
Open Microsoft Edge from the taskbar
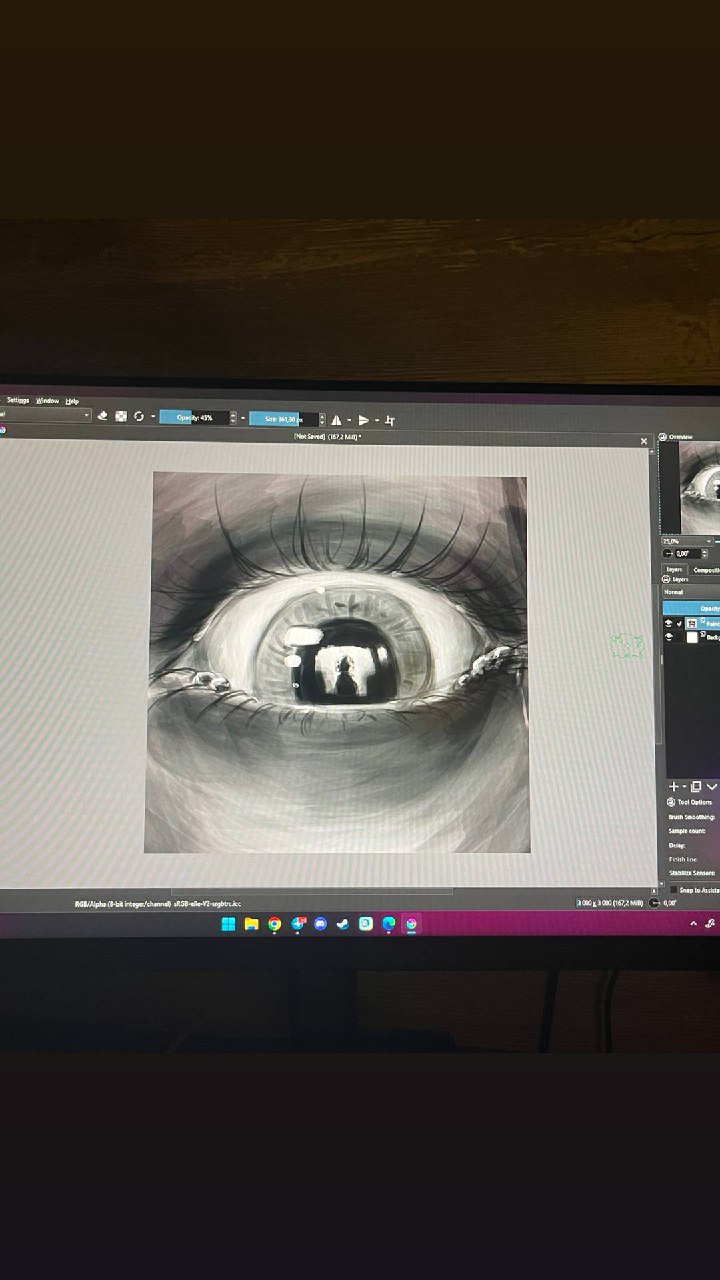point(388,924)
